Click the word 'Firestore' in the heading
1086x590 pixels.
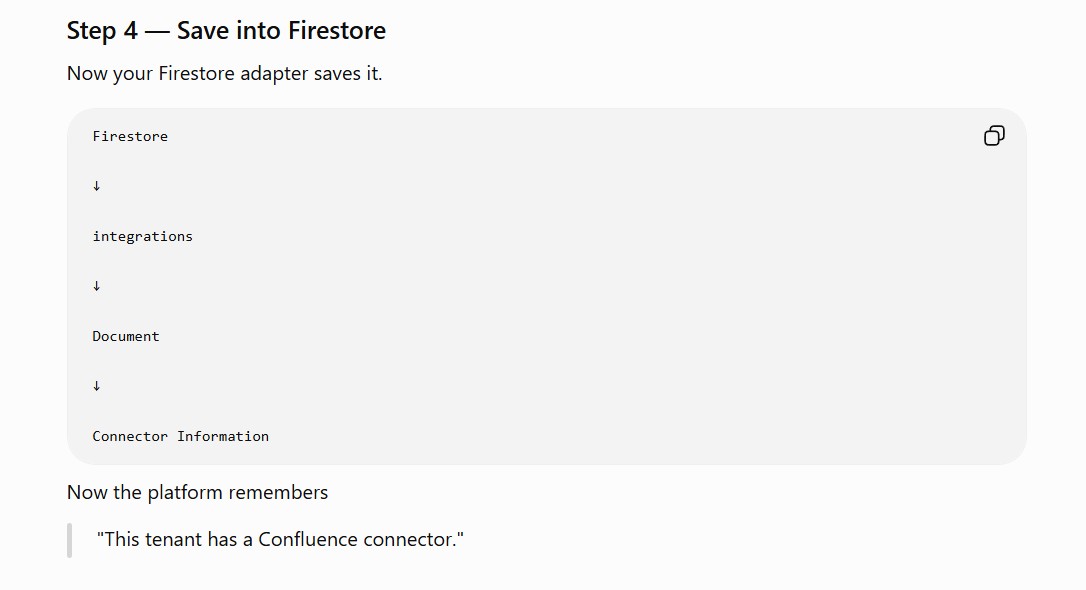[337, 30]
